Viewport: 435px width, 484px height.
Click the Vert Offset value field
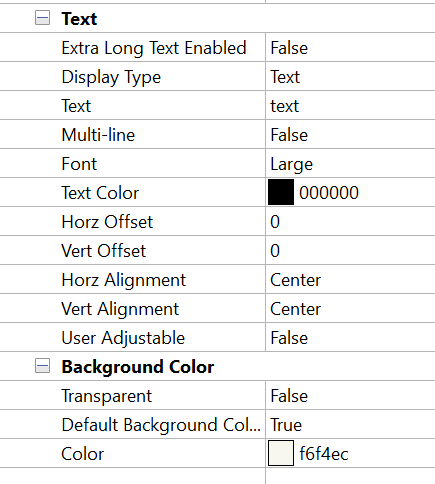tap(350, 250)
